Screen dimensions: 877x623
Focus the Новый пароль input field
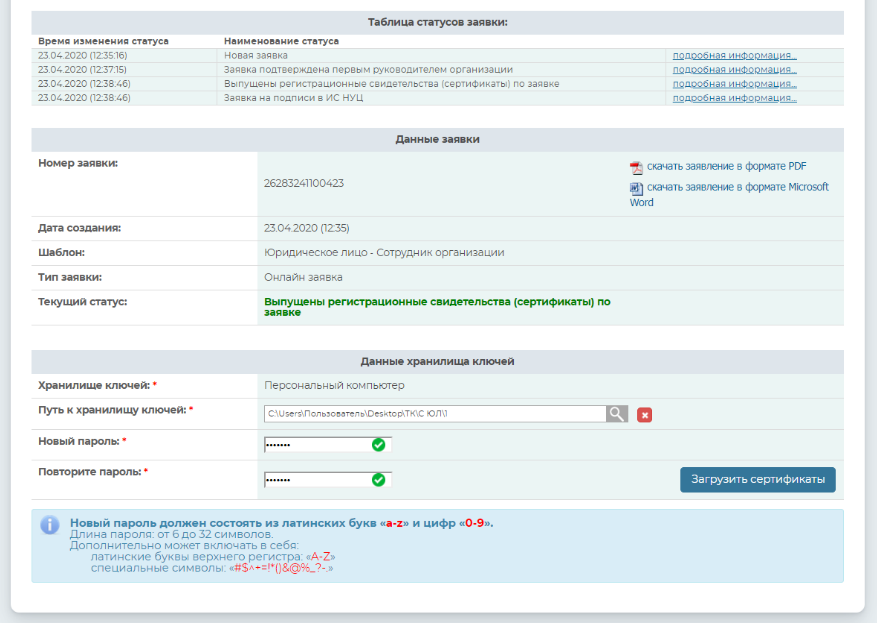316,445
